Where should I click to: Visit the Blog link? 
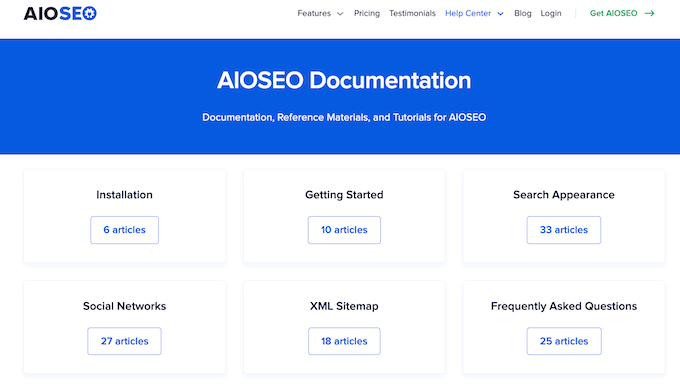click(x=523, y=13)
